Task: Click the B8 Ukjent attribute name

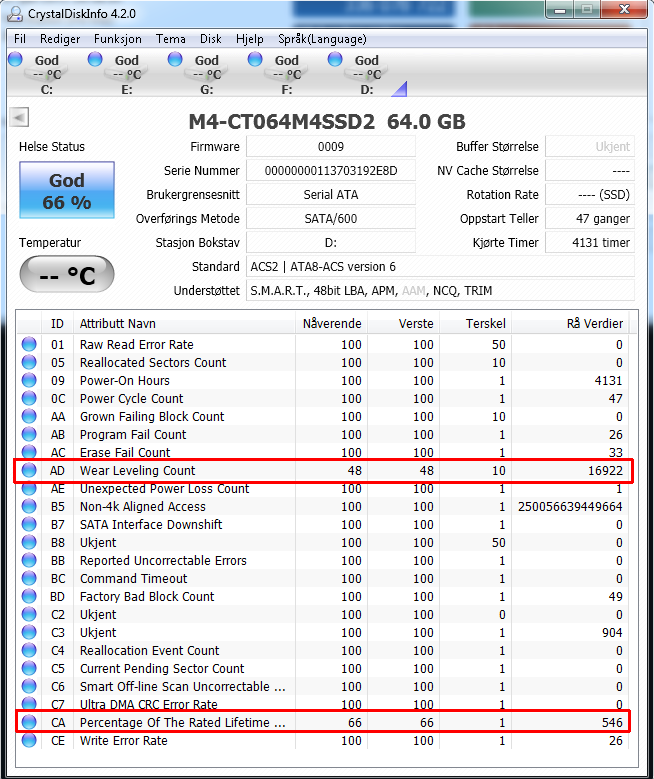Action: click(98, 543)
